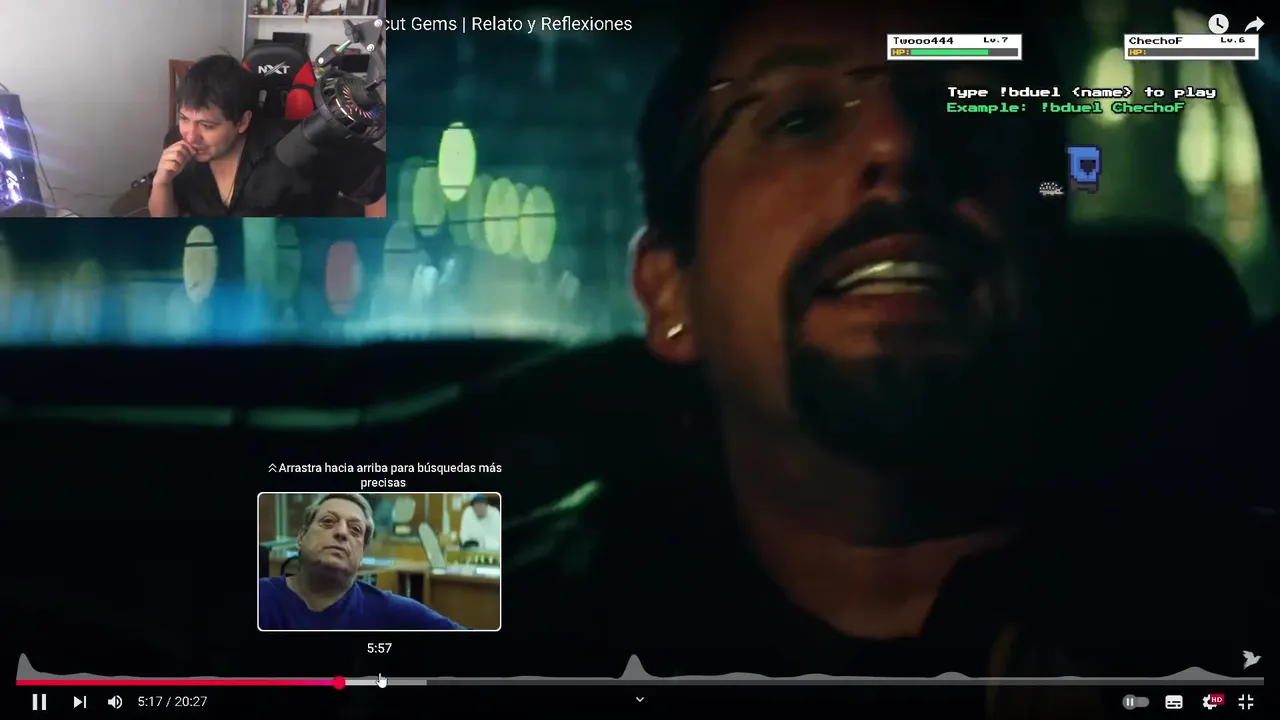Click the 5:17 / 20:27 time display
This screenshot has width=1280, height=720.
(x=172, y=702)
